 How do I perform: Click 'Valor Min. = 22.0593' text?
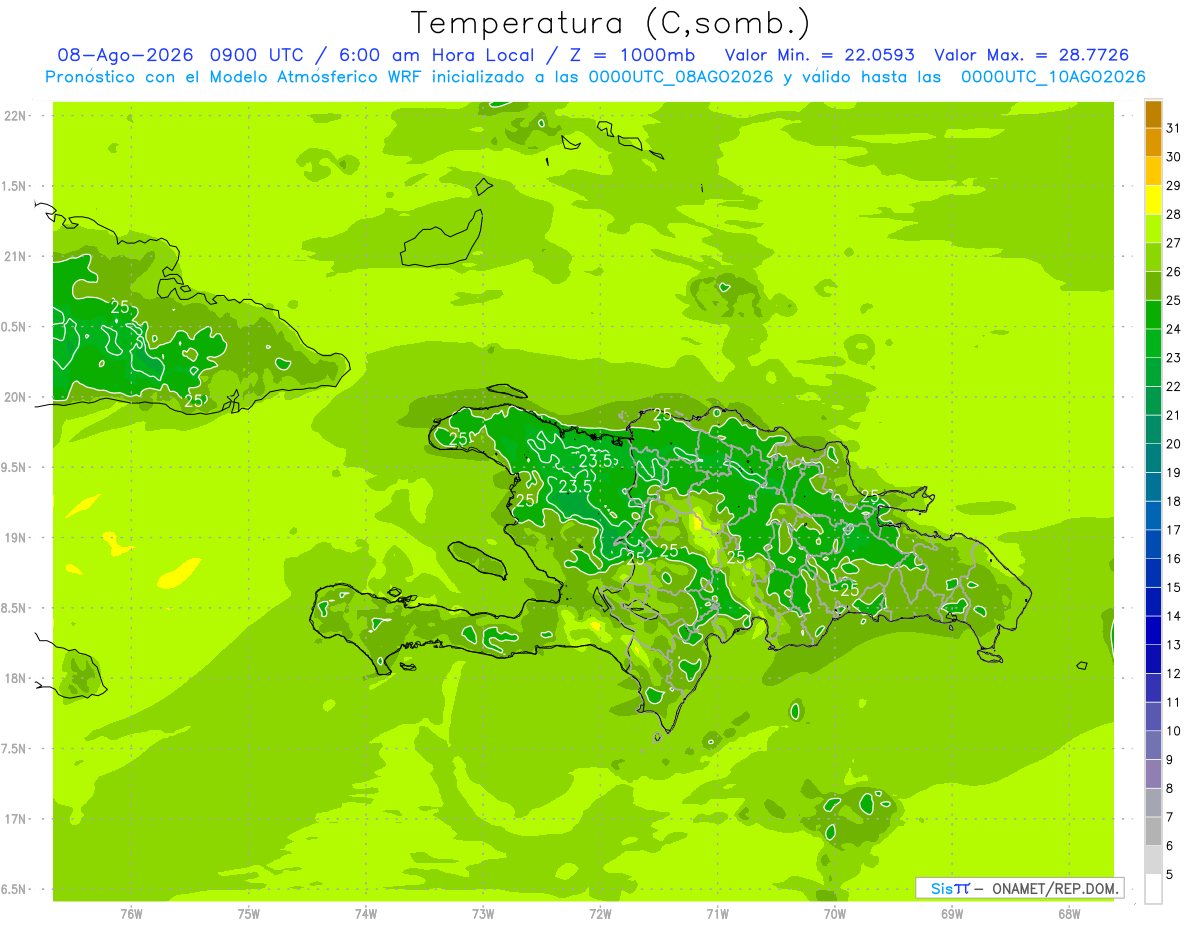click(820, 55)
